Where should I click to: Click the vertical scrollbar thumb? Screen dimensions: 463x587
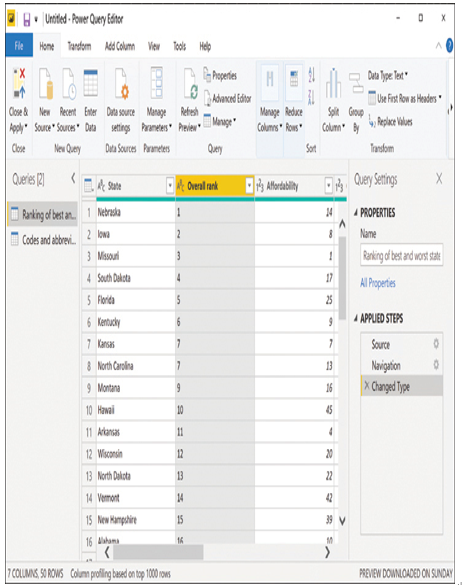342,277
